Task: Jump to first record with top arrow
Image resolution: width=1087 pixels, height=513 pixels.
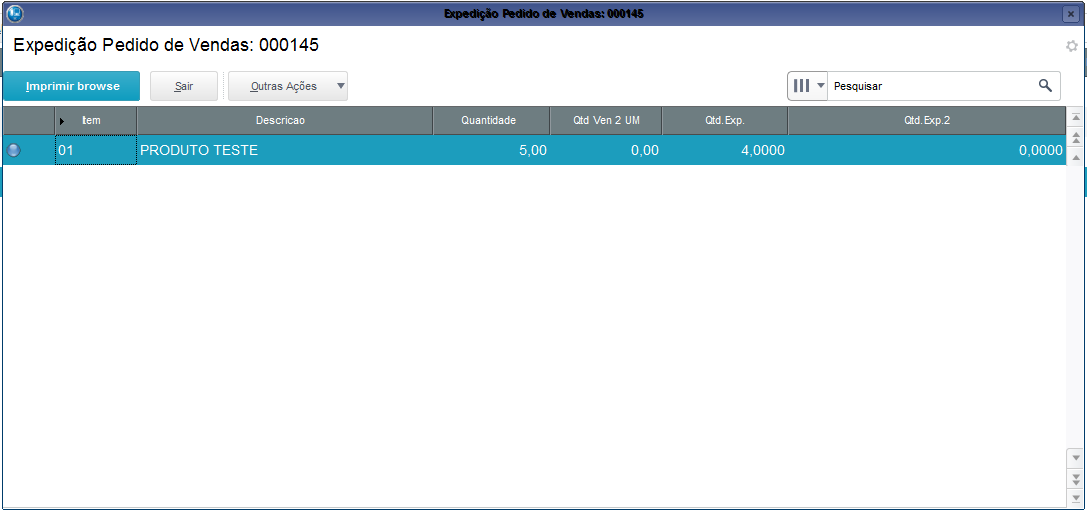Action: 1076,118
